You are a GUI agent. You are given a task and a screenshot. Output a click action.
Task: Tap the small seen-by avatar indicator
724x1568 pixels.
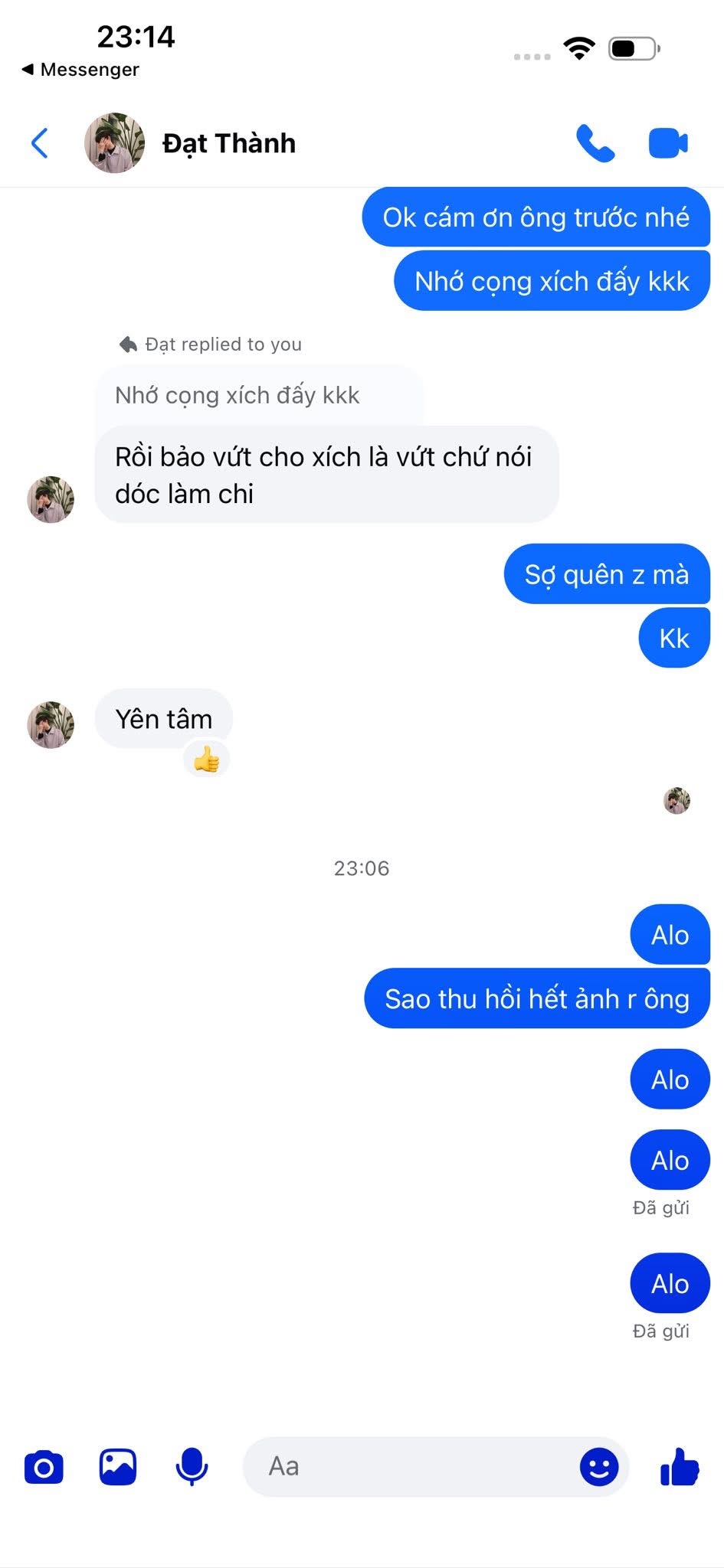pyautogui.click(x=676, y=801)
